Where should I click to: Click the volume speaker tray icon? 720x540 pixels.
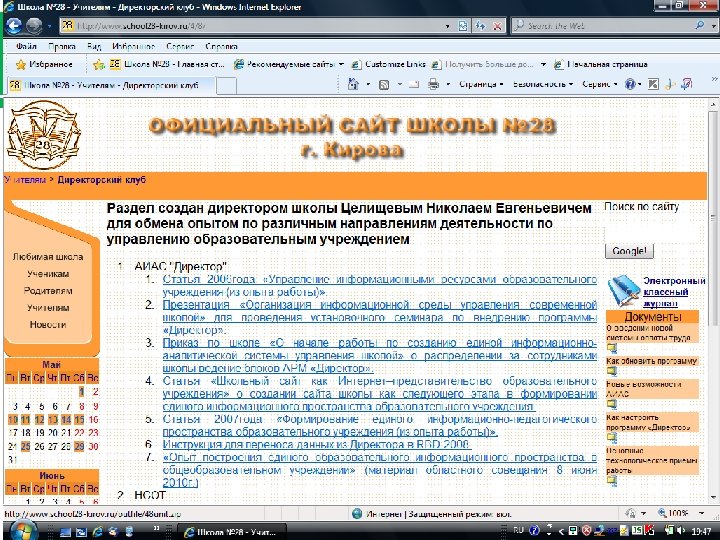[x=681, y=531]
